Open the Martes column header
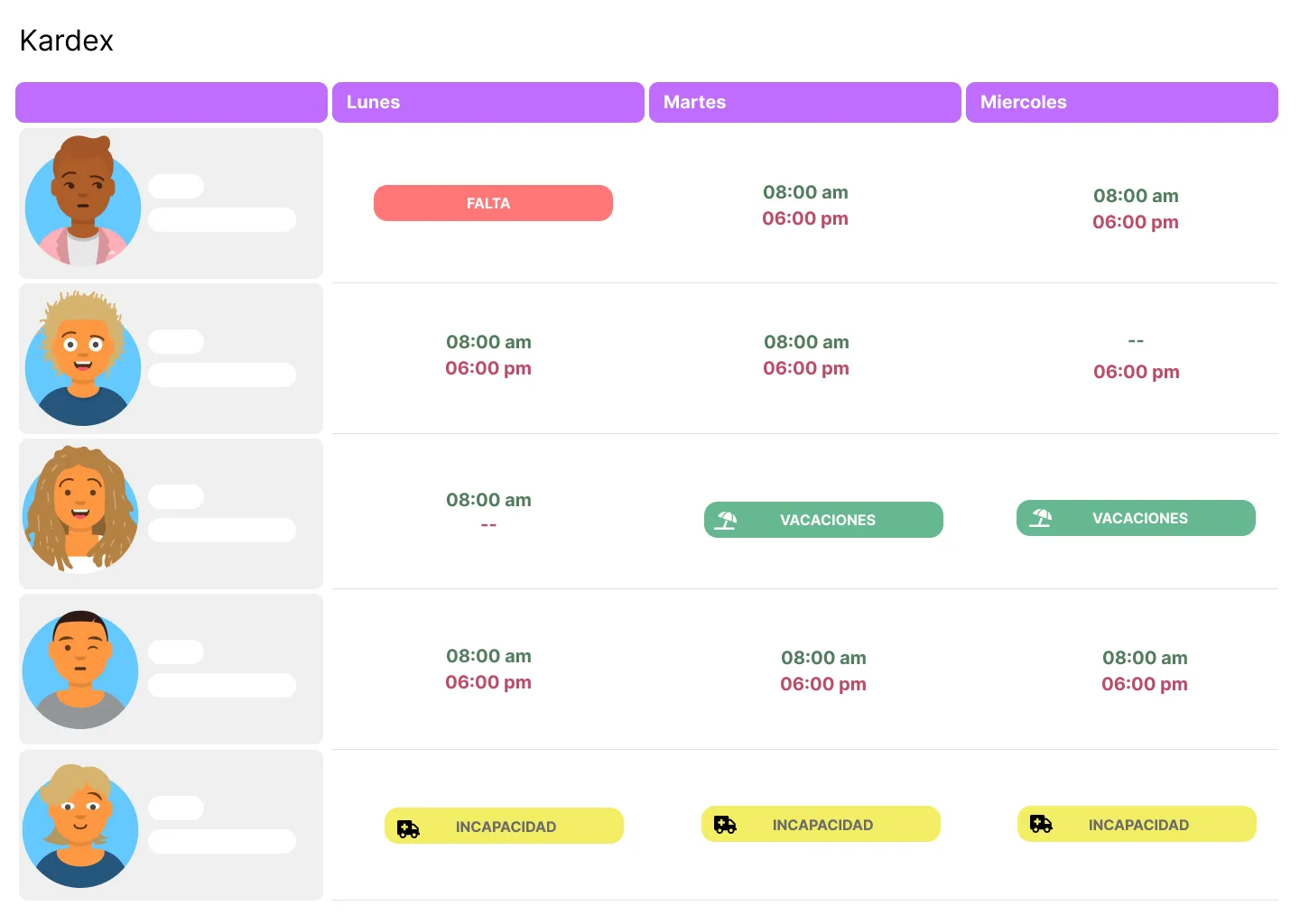This screenshot has height=924, width=1300. pyautogui.click(x=805, y=102)
